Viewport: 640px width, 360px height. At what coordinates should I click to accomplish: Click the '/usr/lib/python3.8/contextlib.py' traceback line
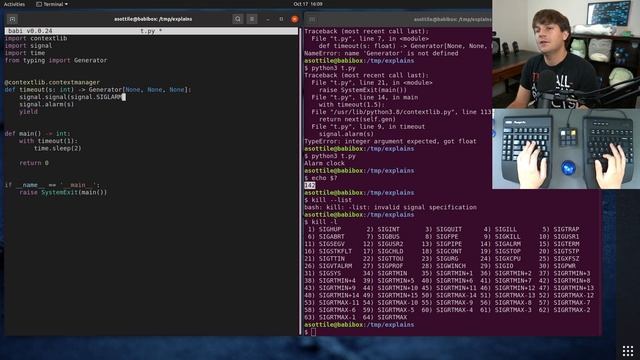[x=401, y=112]
